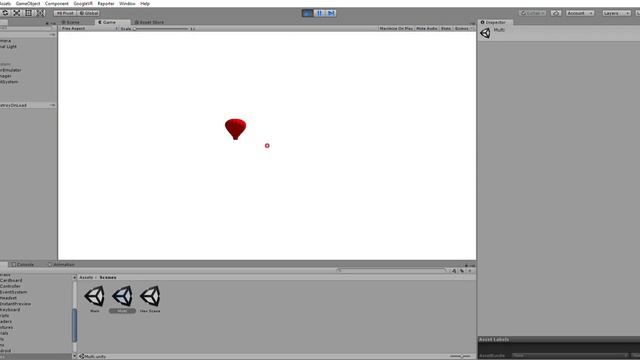The height and width of the screenshot is (360, 640).
Task: Switch to the Scene tab
Action: point(71,22)
